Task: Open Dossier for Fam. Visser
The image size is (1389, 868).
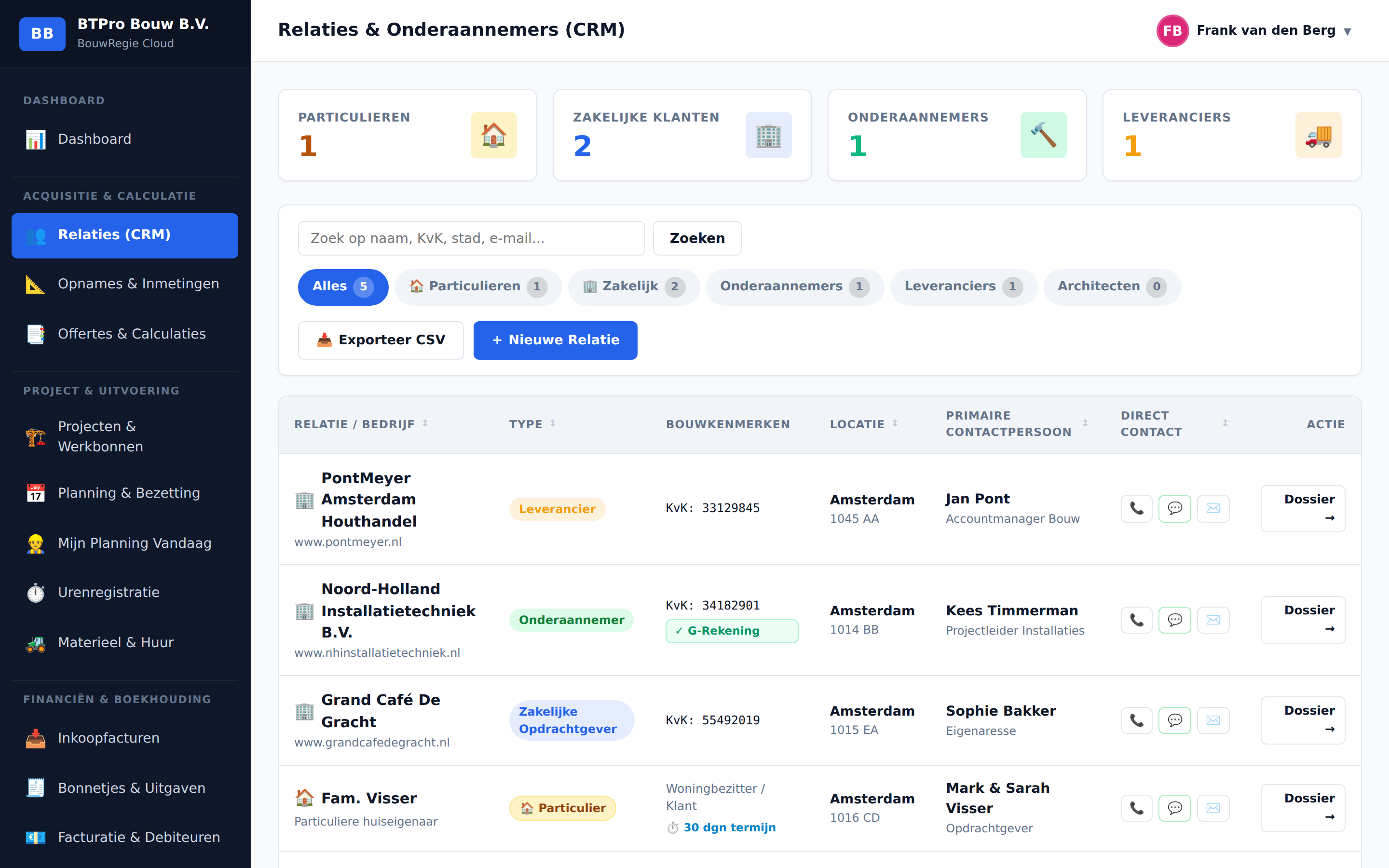Action: click(x=1302, y=808)
